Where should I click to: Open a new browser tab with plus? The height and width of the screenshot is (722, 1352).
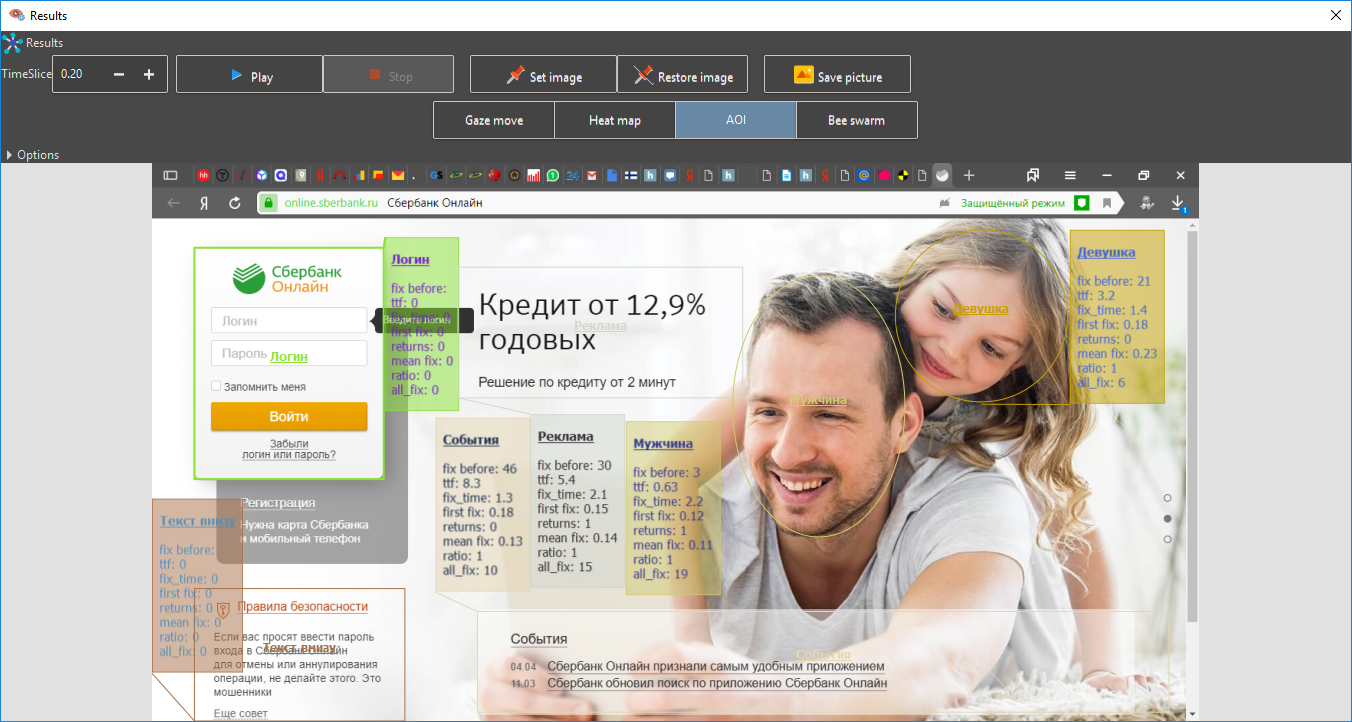[969, 175]
